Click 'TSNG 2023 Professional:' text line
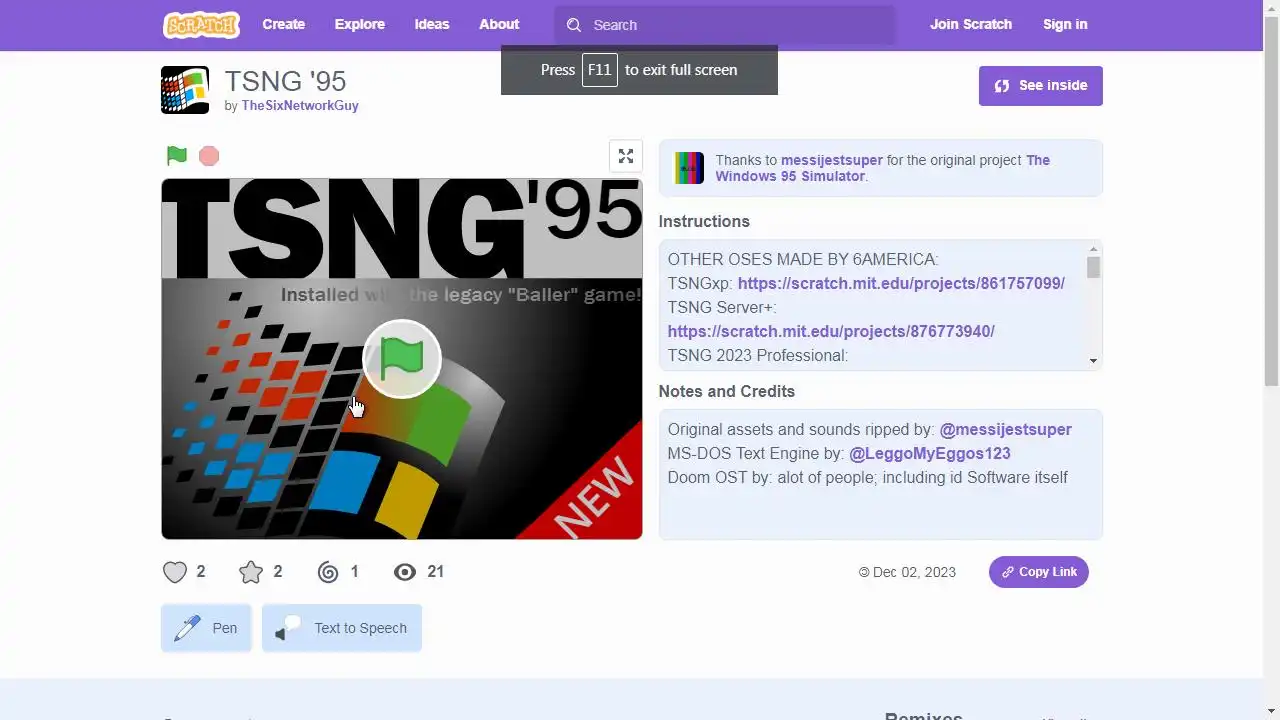Screen dimensions: 1280x720 tap(758, 355)
